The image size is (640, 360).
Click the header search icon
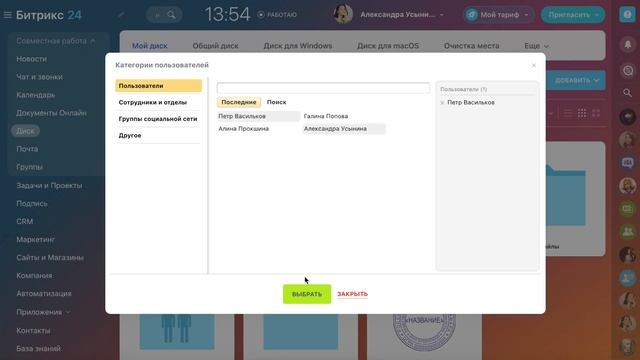[171, 15]
